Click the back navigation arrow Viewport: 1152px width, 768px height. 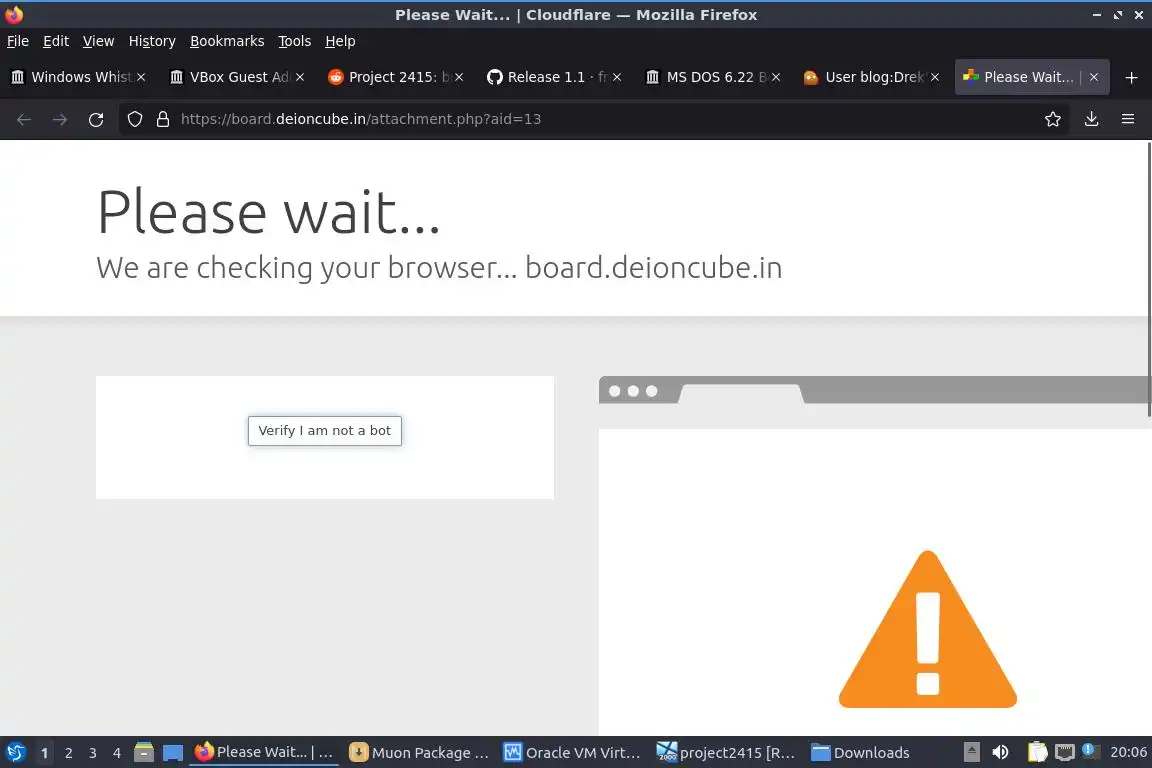24,119
